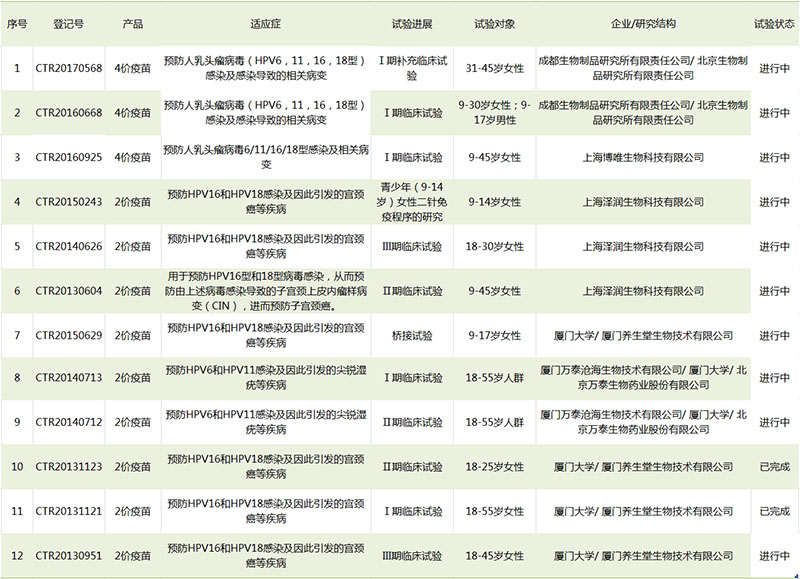The width and height of the screenshot is (800, 579).
Task: Select registration number CTR20130604
Action: coord(69,291)
